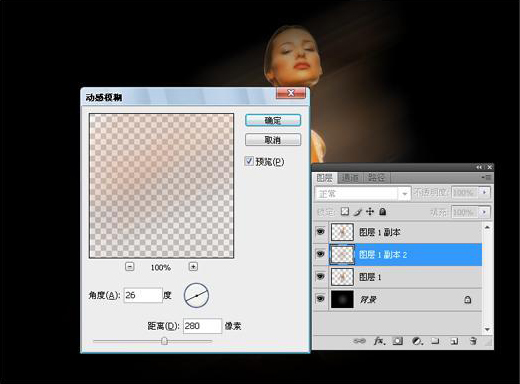Image resolution: width=520 pixels, height=384 pixels.
Task: Click the background layer lock icon
Action: [468, 300]
